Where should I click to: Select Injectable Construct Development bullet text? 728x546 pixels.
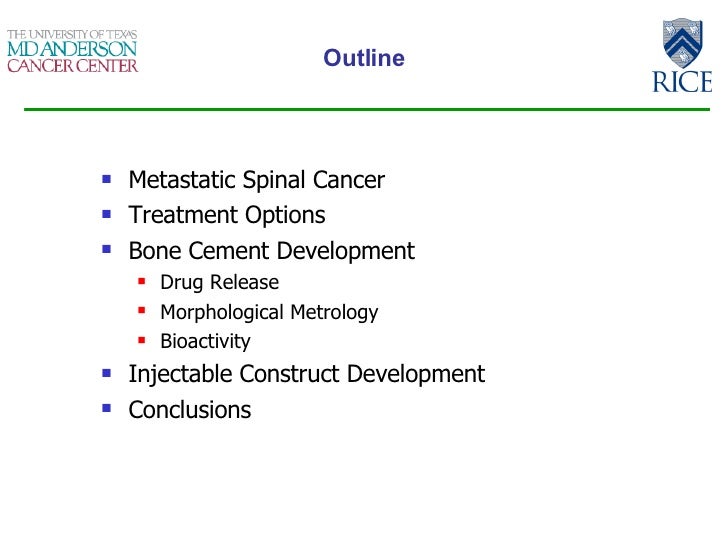306,374
